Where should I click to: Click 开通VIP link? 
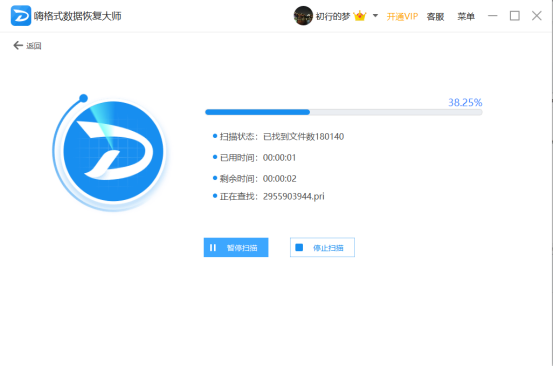[402, 16]
